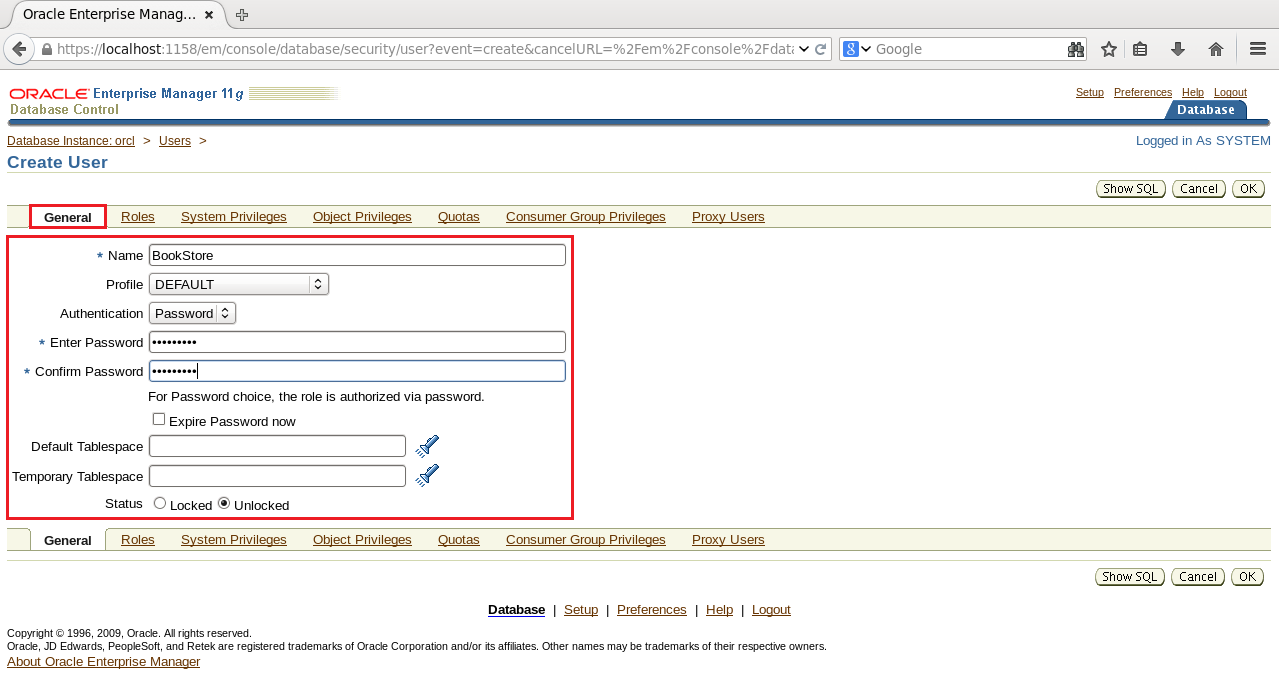The width and height of the screenshot is (1279, 677).
Task: Click the footer Help link
Action: pyautogui.click(x=719, y=610)
